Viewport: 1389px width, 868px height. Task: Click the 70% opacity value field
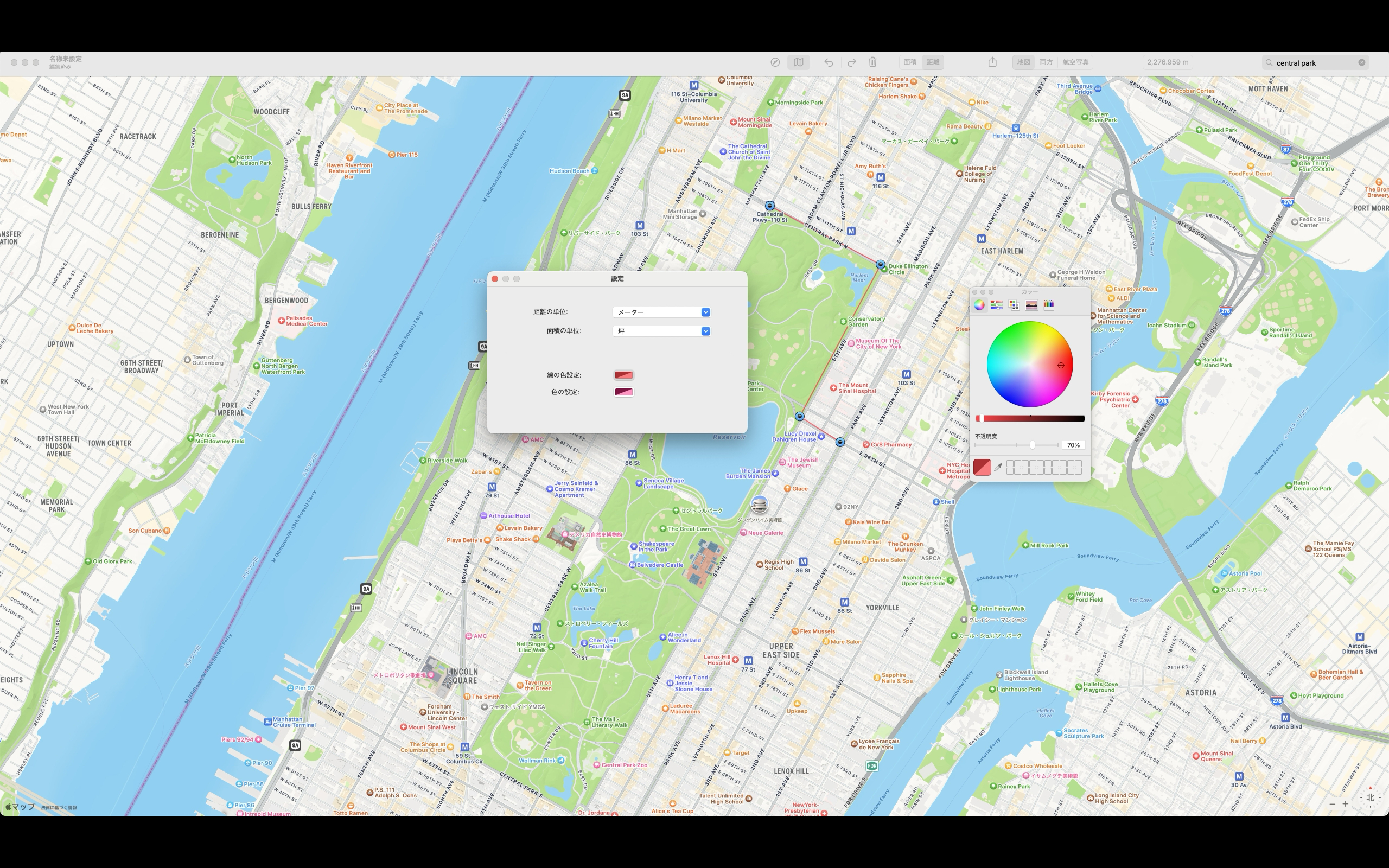(1073, 445)
